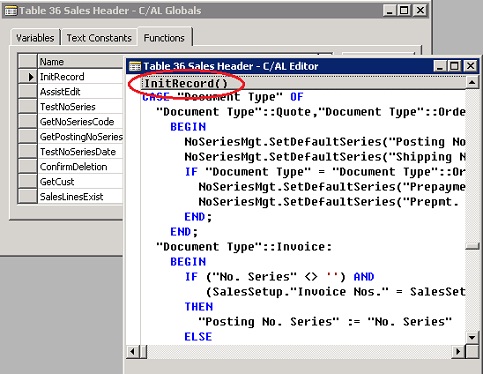Select the InitRecord function row
This screenshot has height=374, width=483.
pos(81,77)
